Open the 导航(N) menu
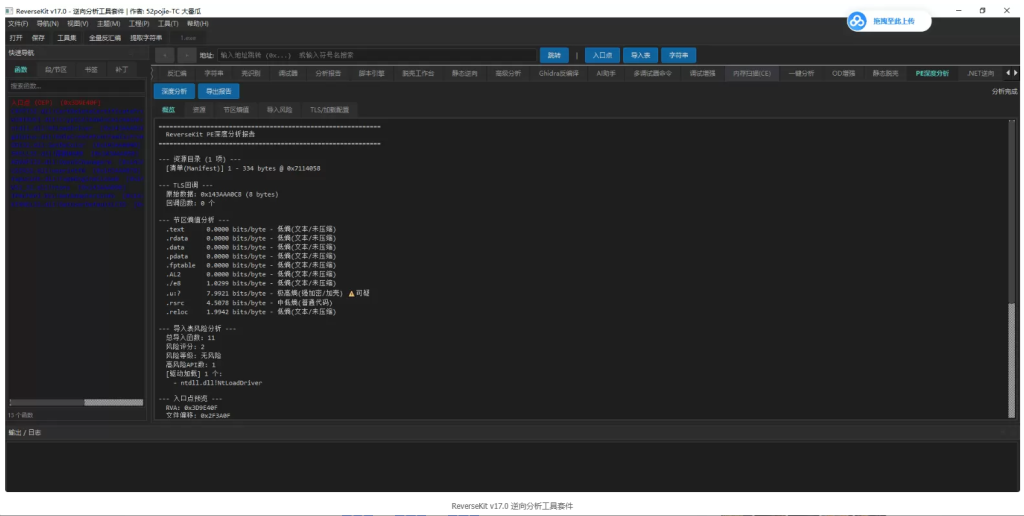Viewport: 1024px width, 516px height. 47,24
